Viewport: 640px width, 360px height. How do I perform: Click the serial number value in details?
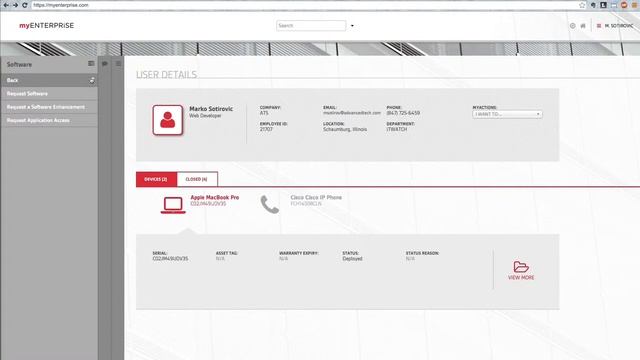coord(170,259)
